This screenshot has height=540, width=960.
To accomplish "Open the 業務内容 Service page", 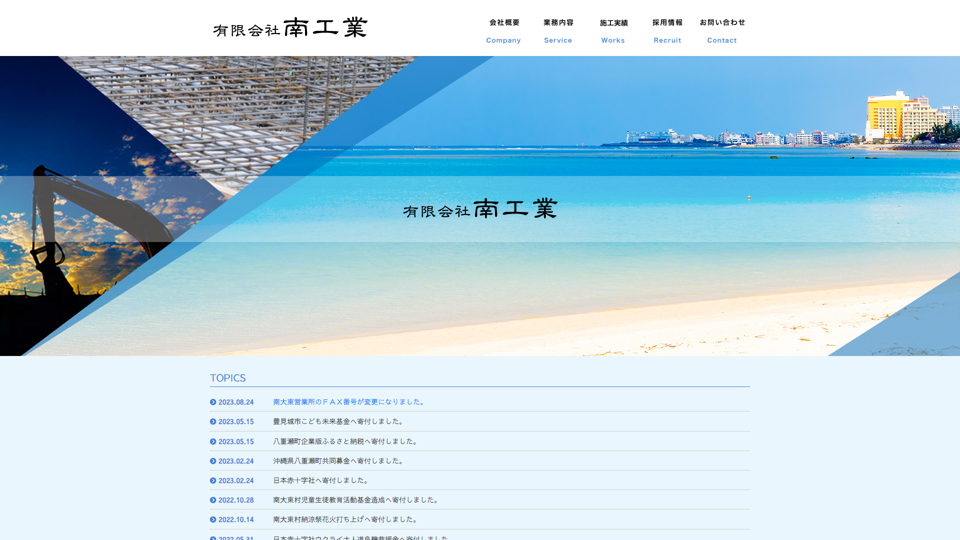I will pos(558,31).
